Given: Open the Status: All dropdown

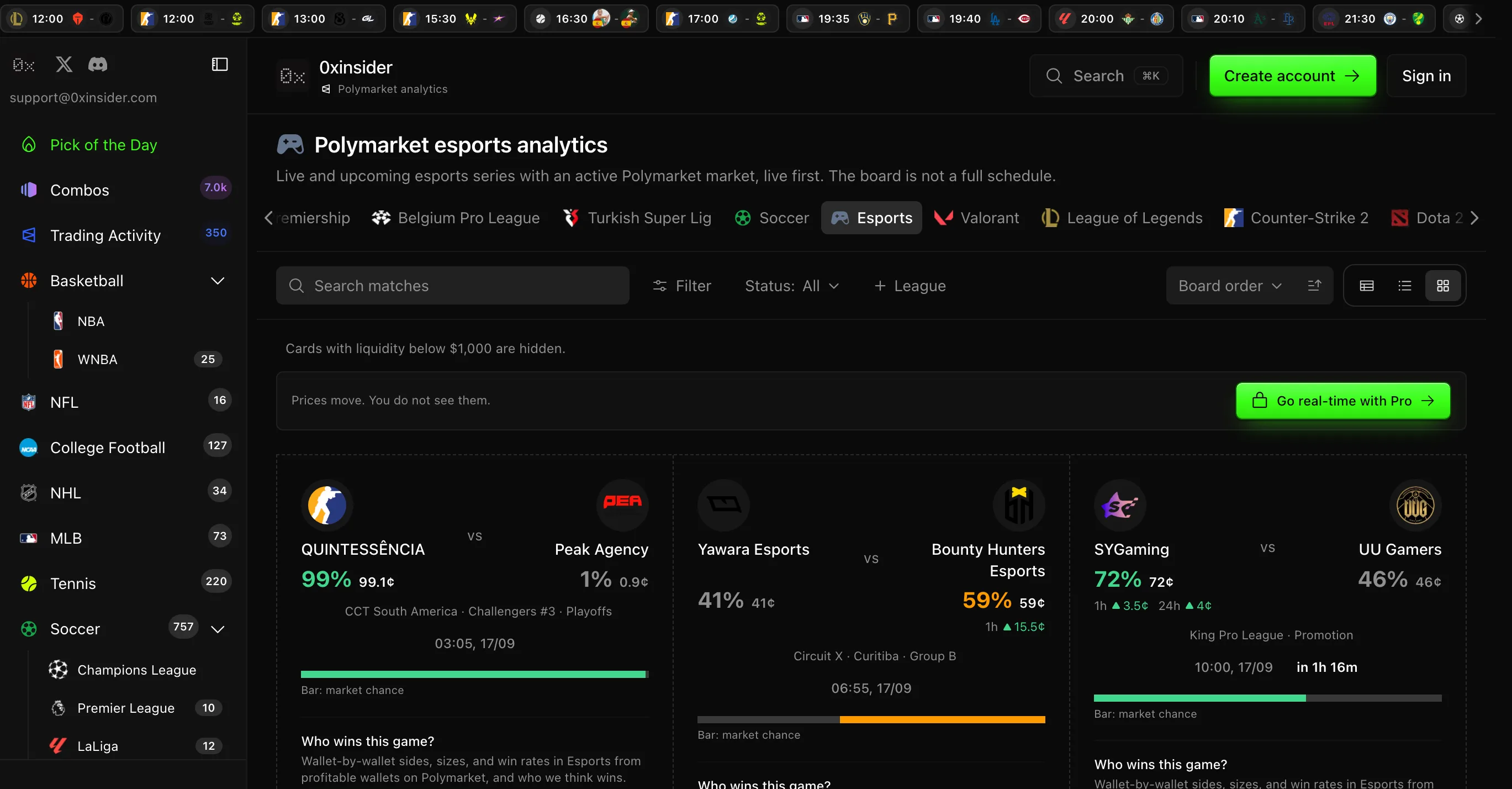Looking at the screenshot, I should (x=792, y=286).
